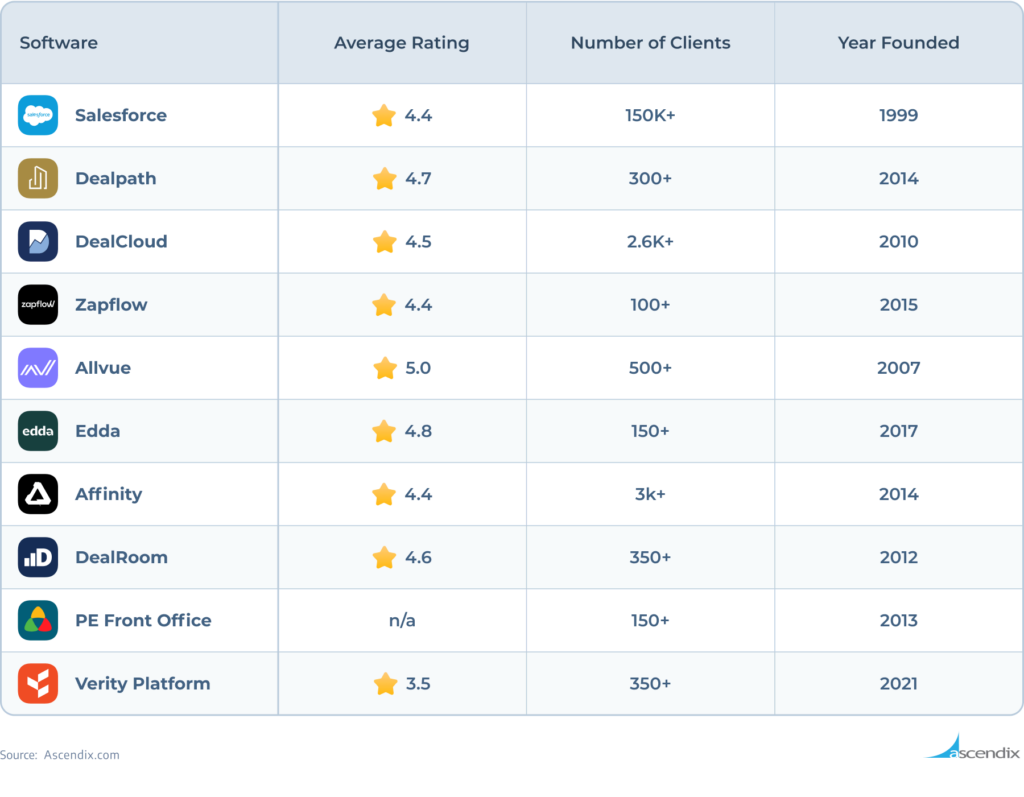Click the Verity Platform name text
The image size is (1024, 797).
pos(142,684)
